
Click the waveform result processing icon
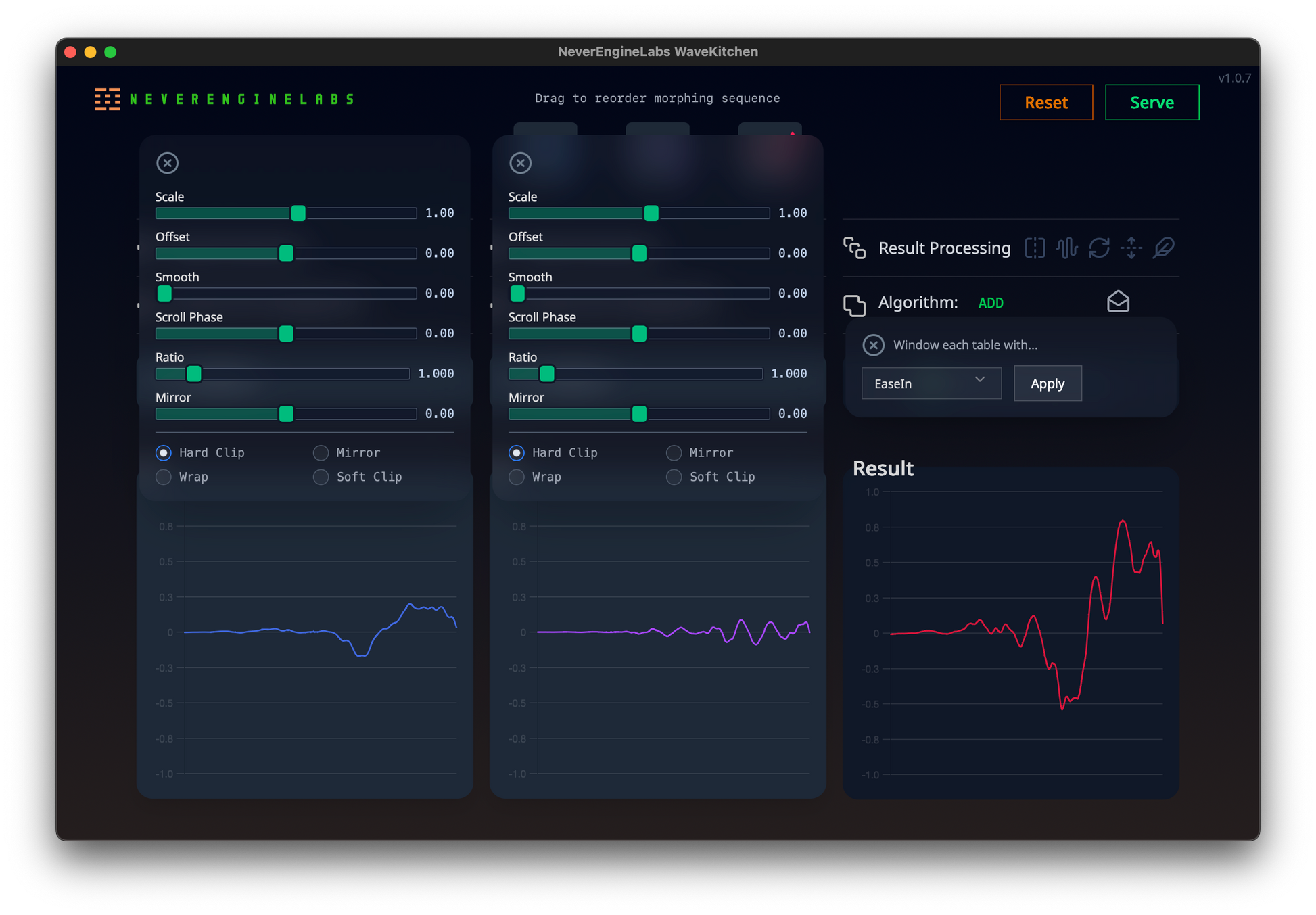(1066, 248)
